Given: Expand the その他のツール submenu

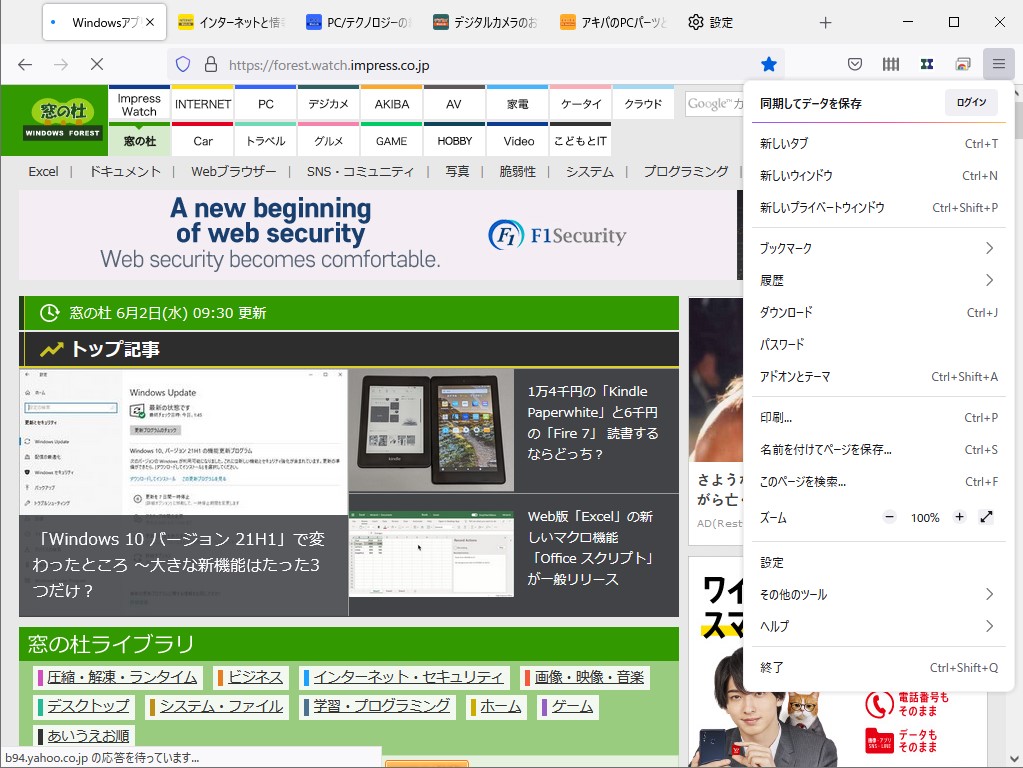Looking at the screenshot, I should (878, 593).
